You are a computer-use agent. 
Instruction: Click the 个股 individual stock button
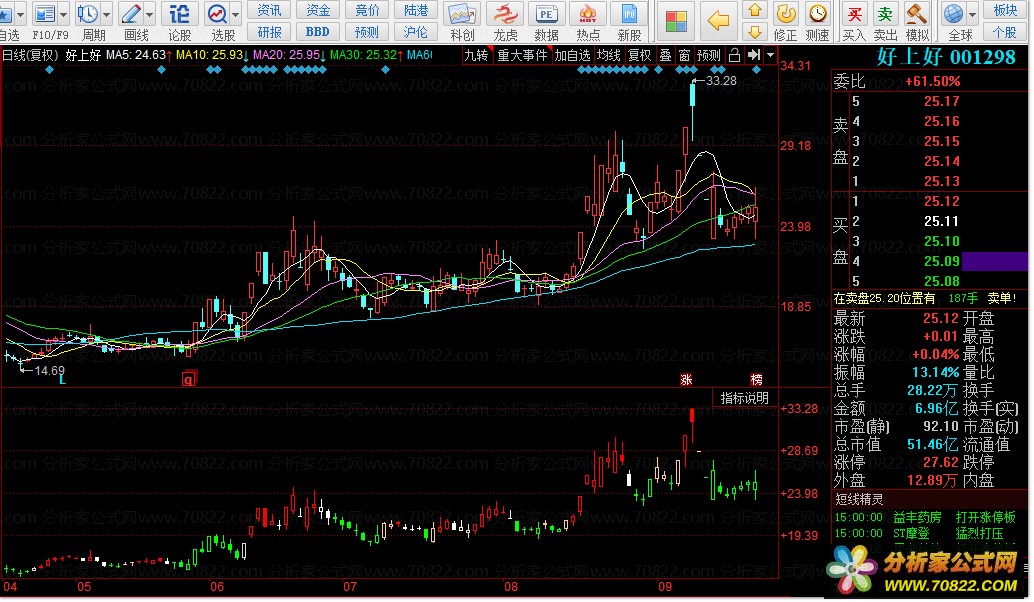click(x=1004, y=32)
